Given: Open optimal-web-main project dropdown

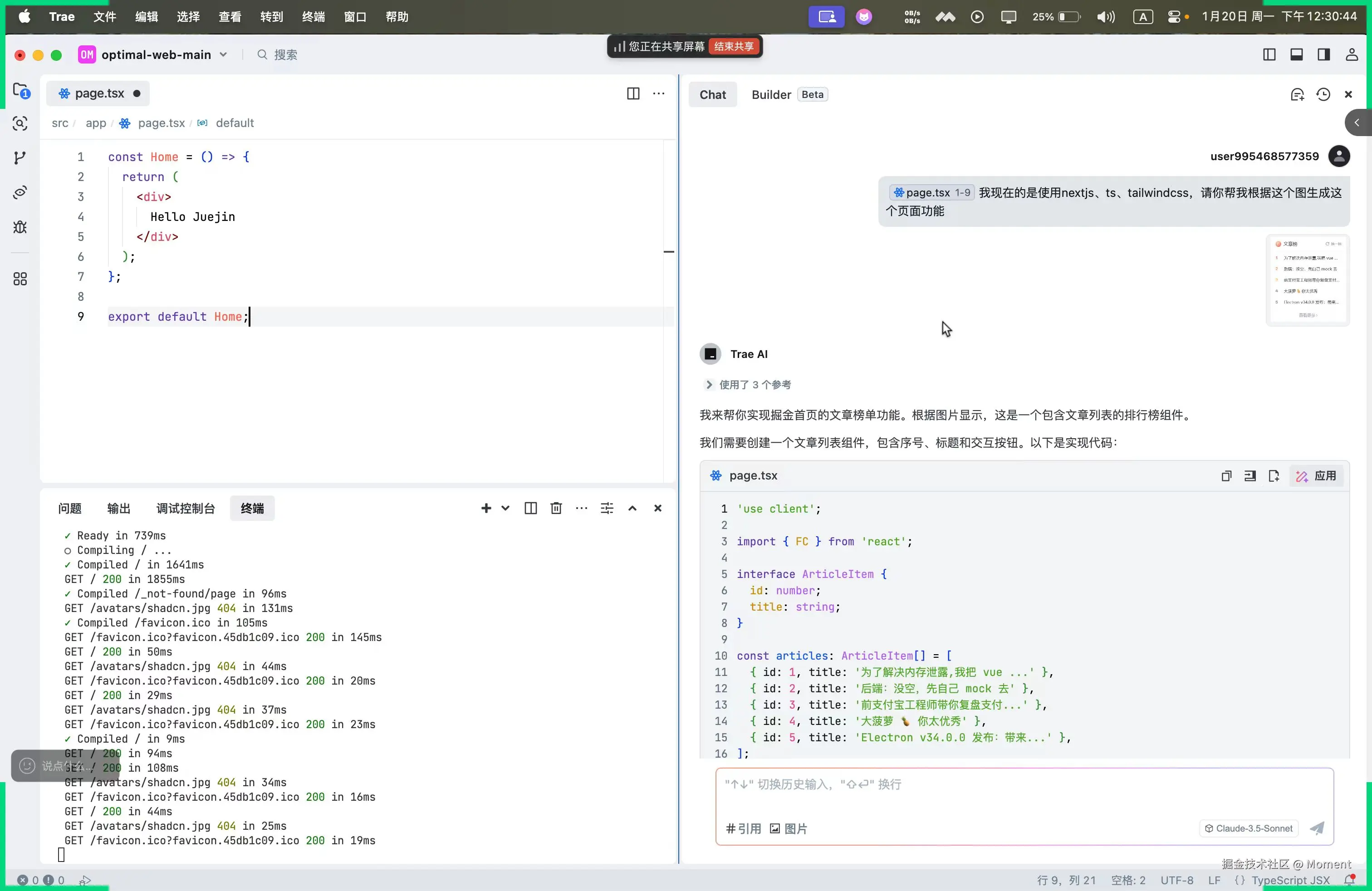Looking at the screenshot, I should [223, 55].
